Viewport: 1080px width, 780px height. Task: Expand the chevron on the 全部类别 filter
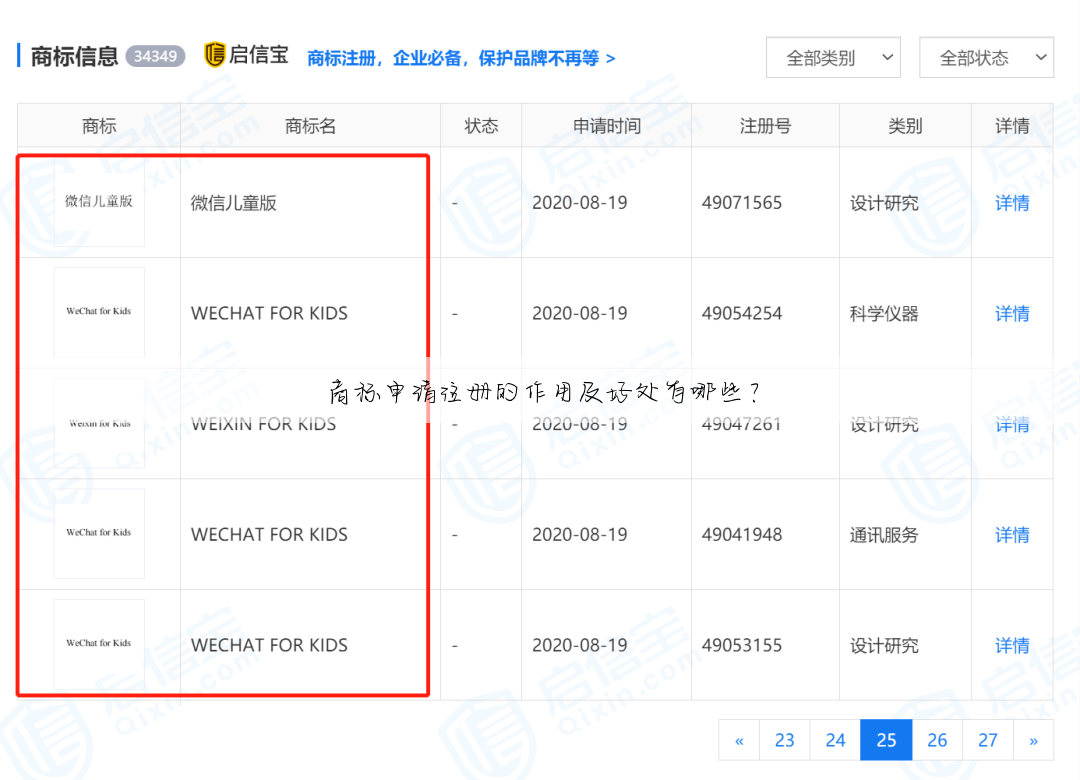[889, 57]
